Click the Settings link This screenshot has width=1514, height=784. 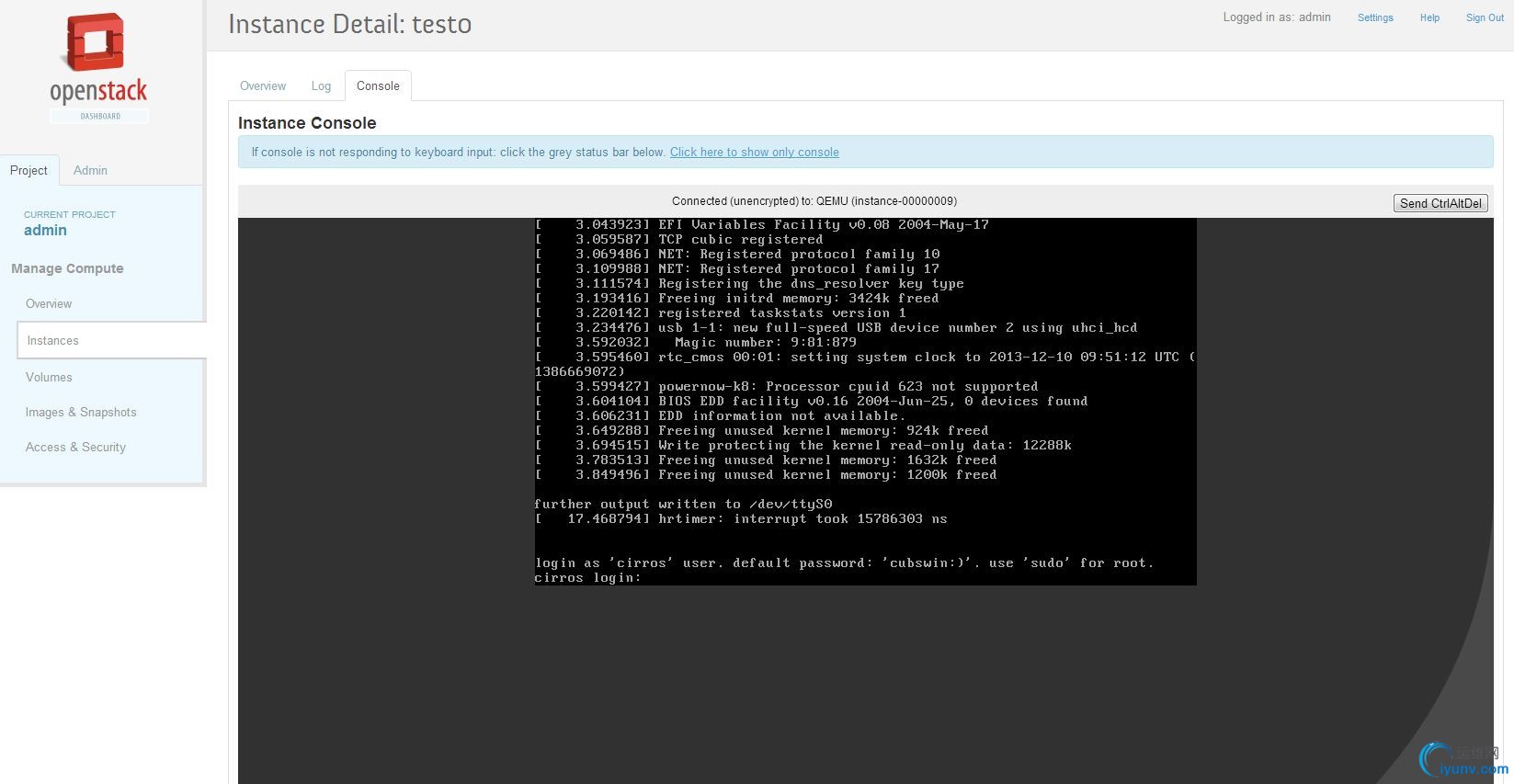tap(1375, 17)
